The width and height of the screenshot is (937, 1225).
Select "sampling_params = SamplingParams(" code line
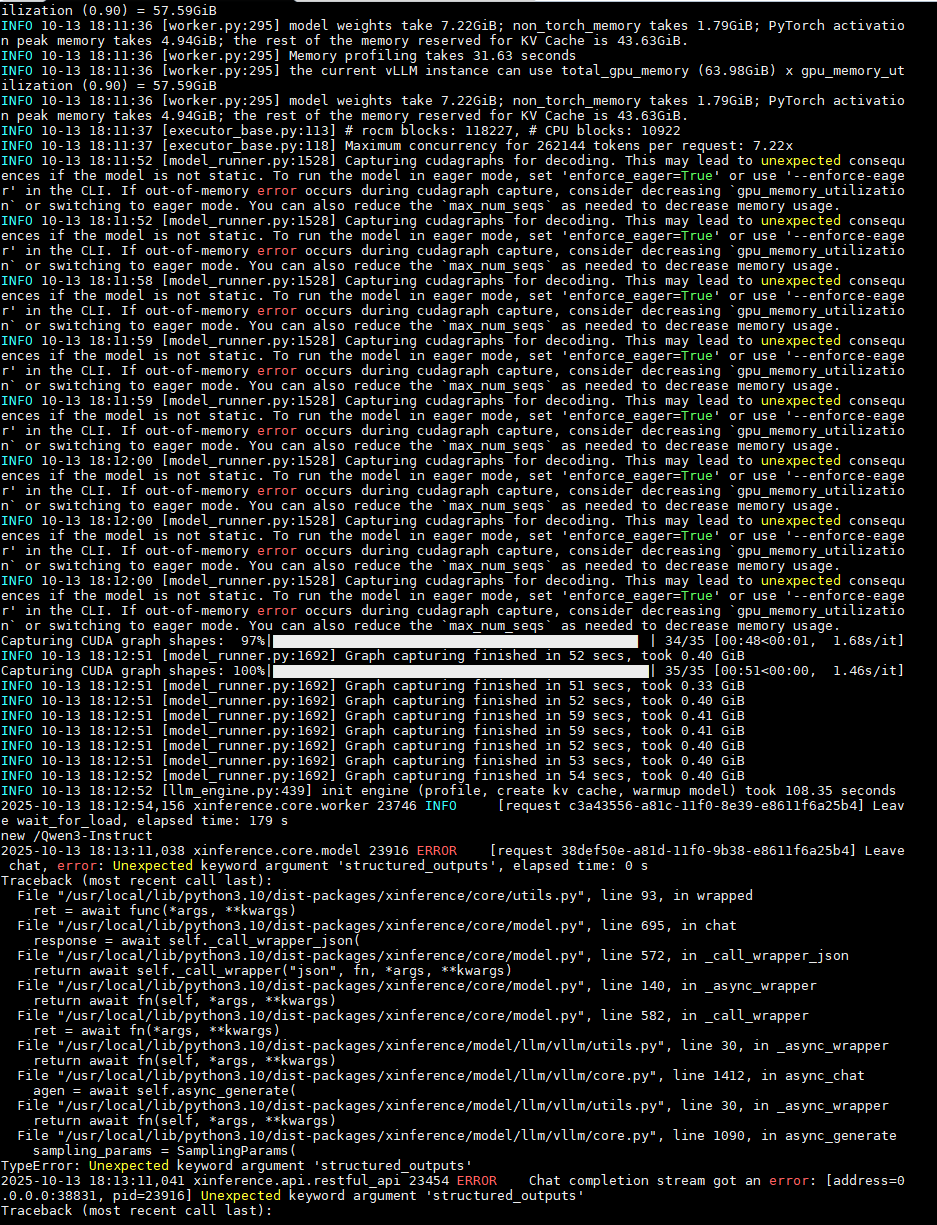(x=164, y=1151)
